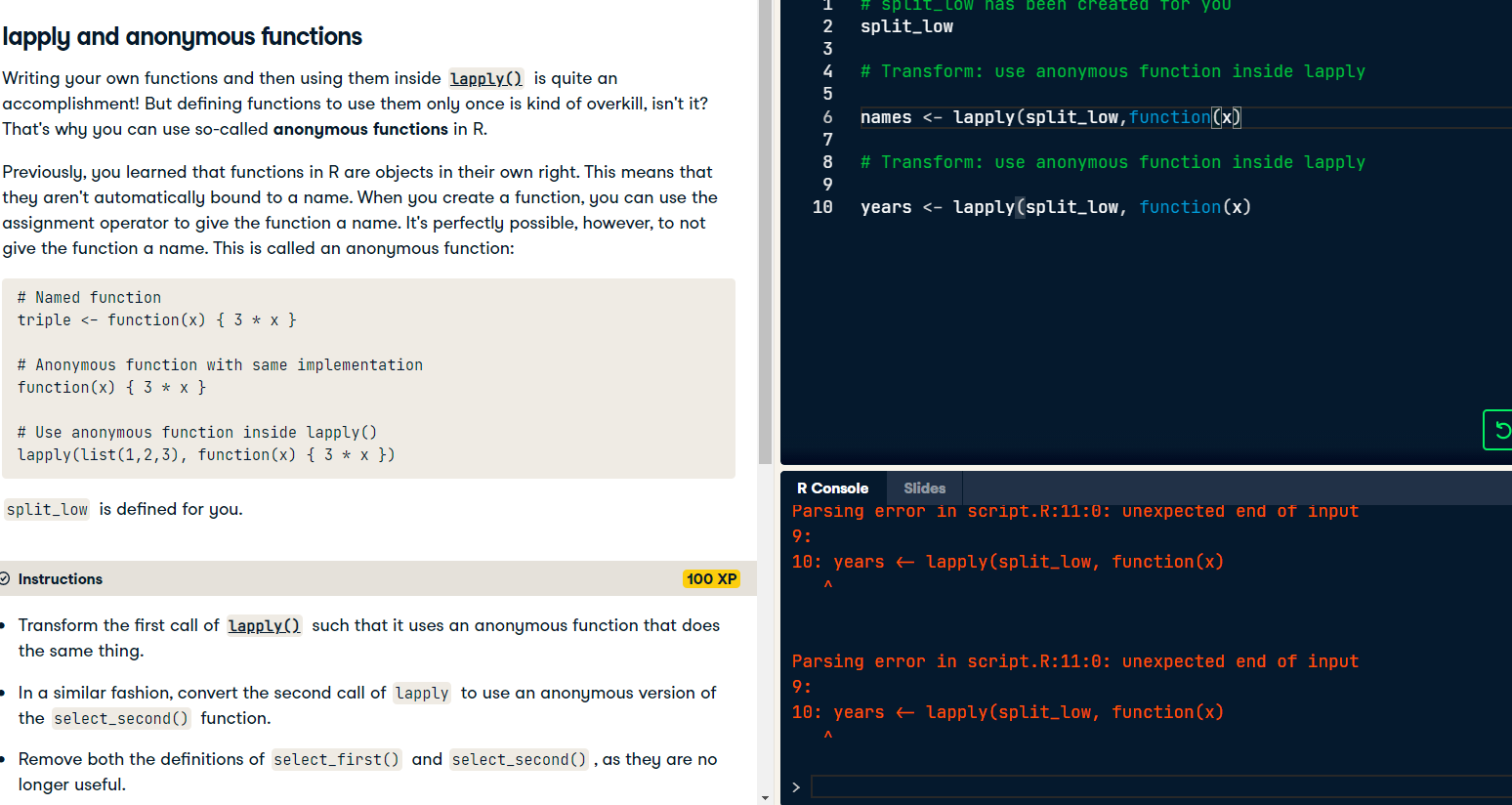This screenshot has width=1512, height=805.
Task: Click line number 10 in the editor gutter
Action: pyautogui.click(x=822, y=207)
